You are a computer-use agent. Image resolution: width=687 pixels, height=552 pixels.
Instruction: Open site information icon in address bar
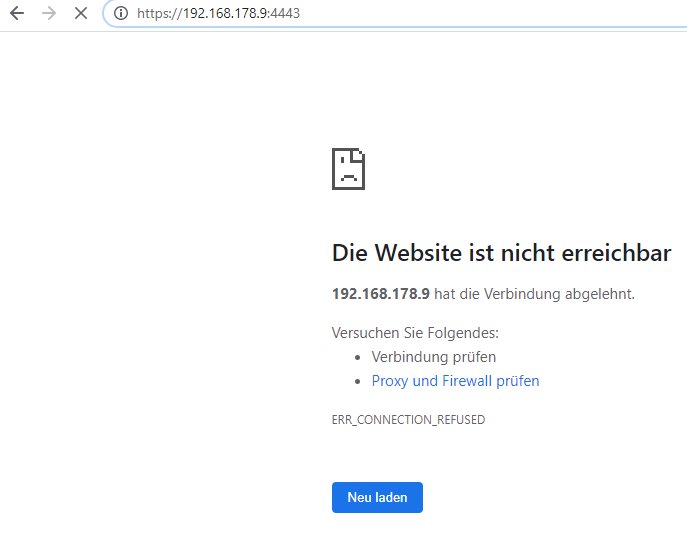point(121,13)
